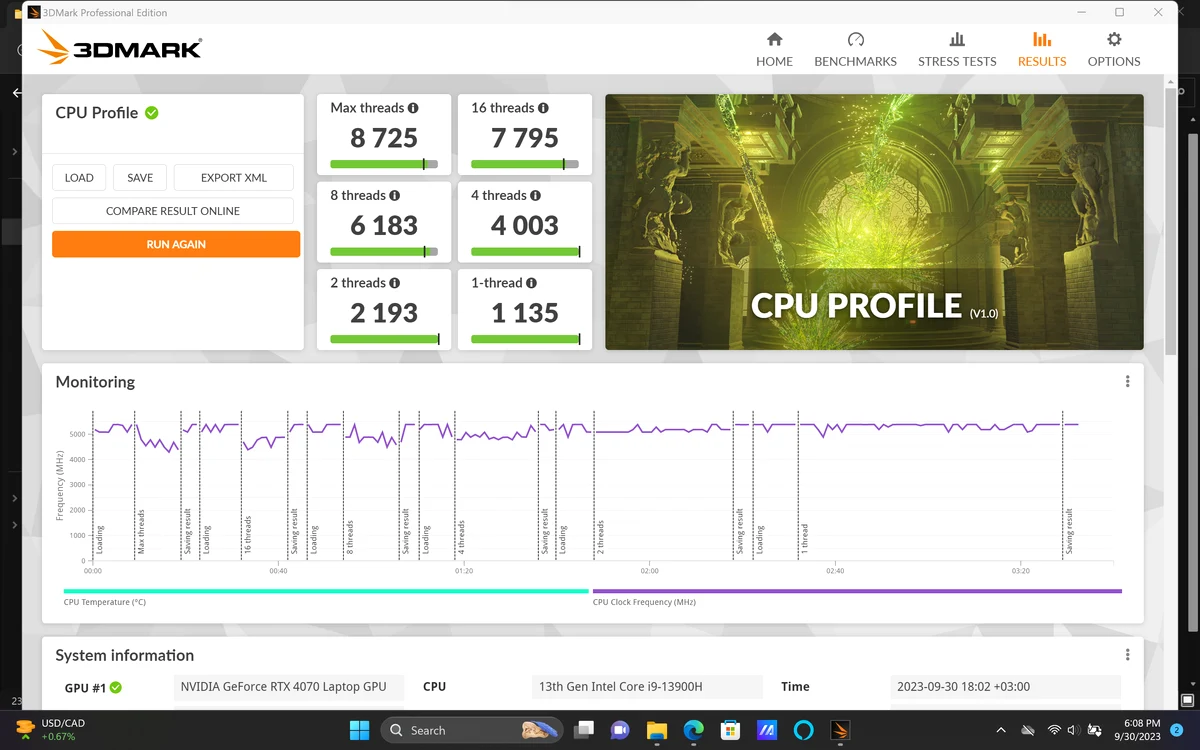Image resolution: width=1200 pixels, height=750 pixels.
Task: Click COMPARE RESULT ONLINE
Action: [173, 211]
